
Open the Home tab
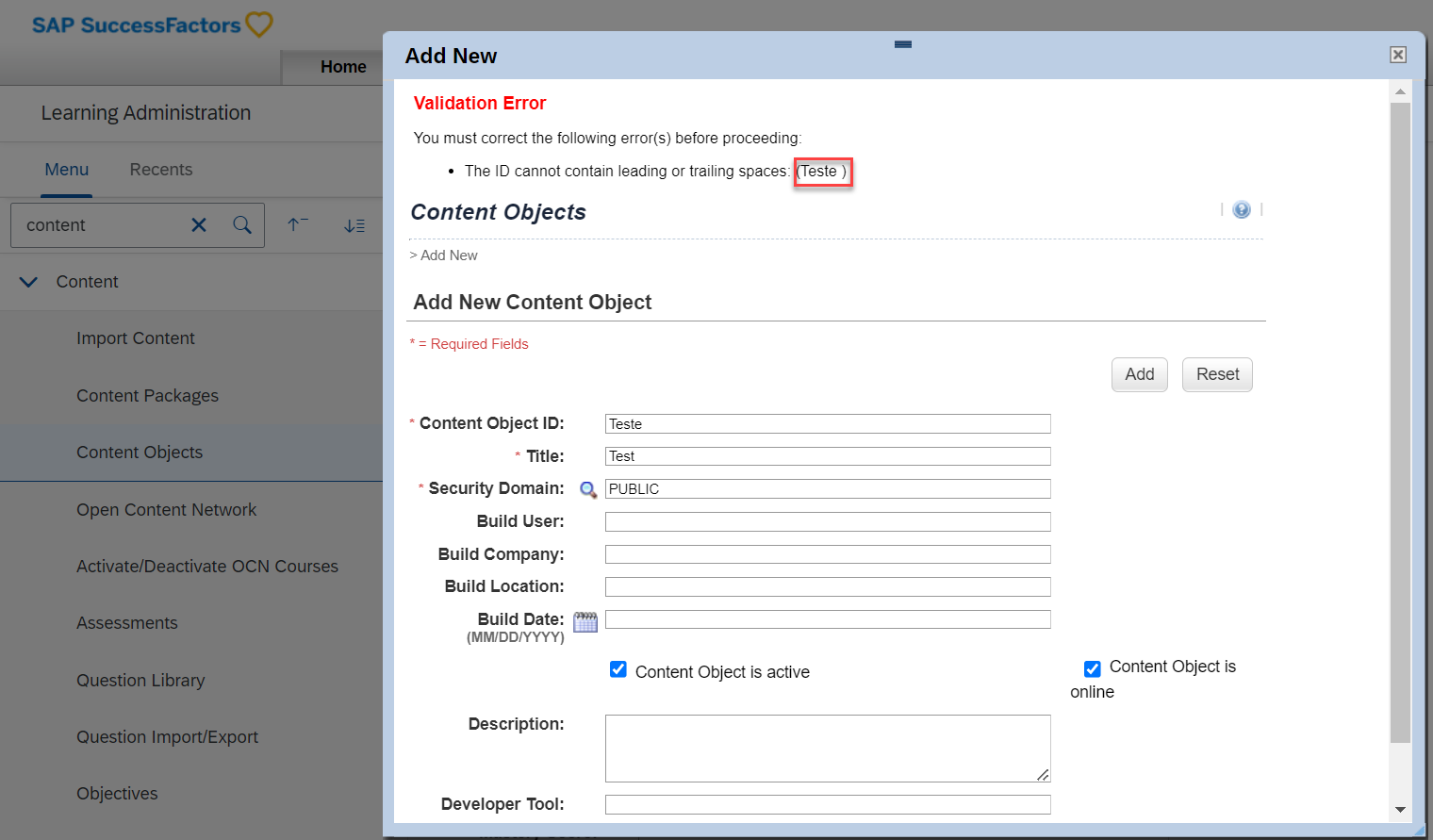pyautogui.click(x=343, y=67)
